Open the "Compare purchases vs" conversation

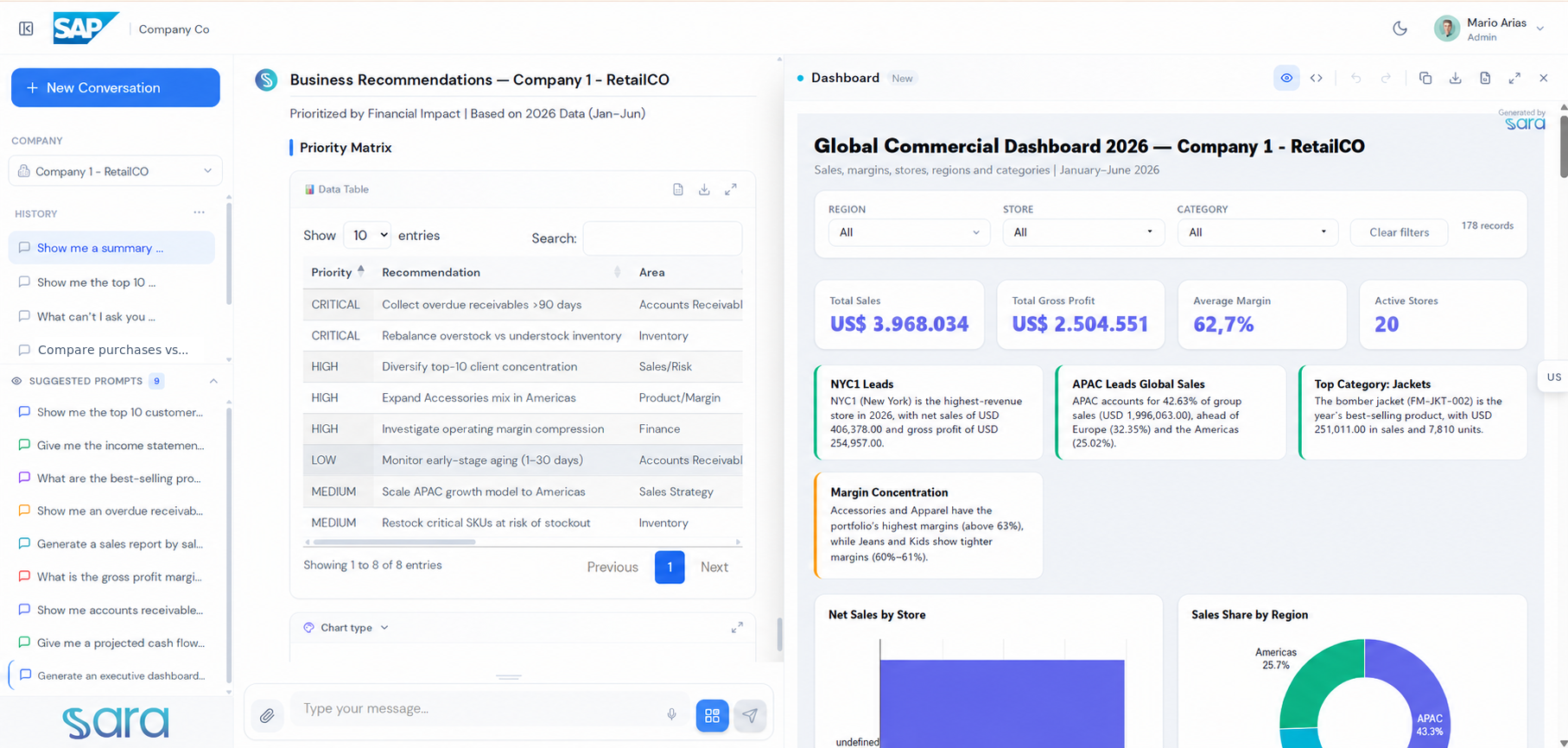(111, 349)
